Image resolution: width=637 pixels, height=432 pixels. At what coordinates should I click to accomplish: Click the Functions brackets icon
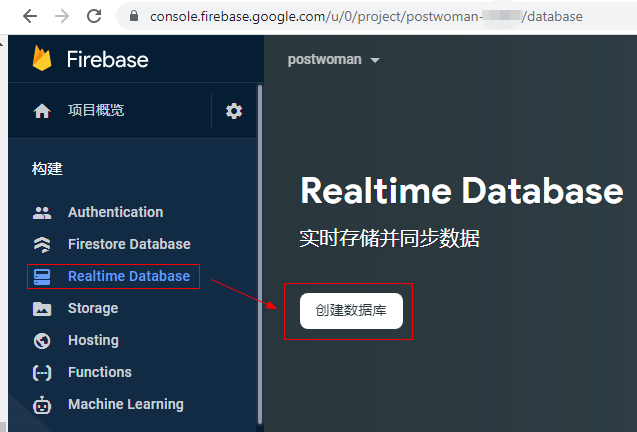[x=42, y=372]
